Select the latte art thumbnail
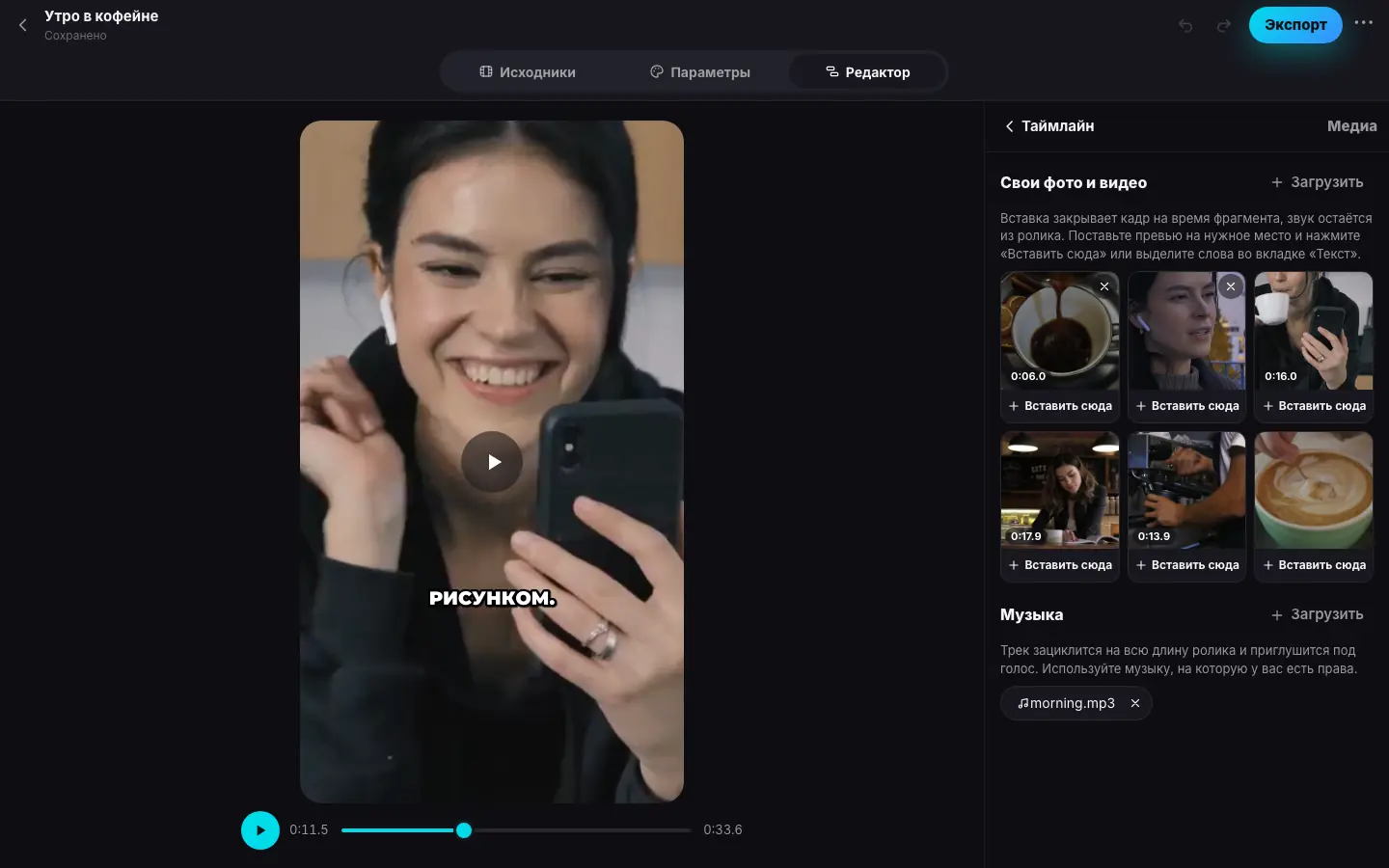The image size is (1389, 868). pos(1314,490)
